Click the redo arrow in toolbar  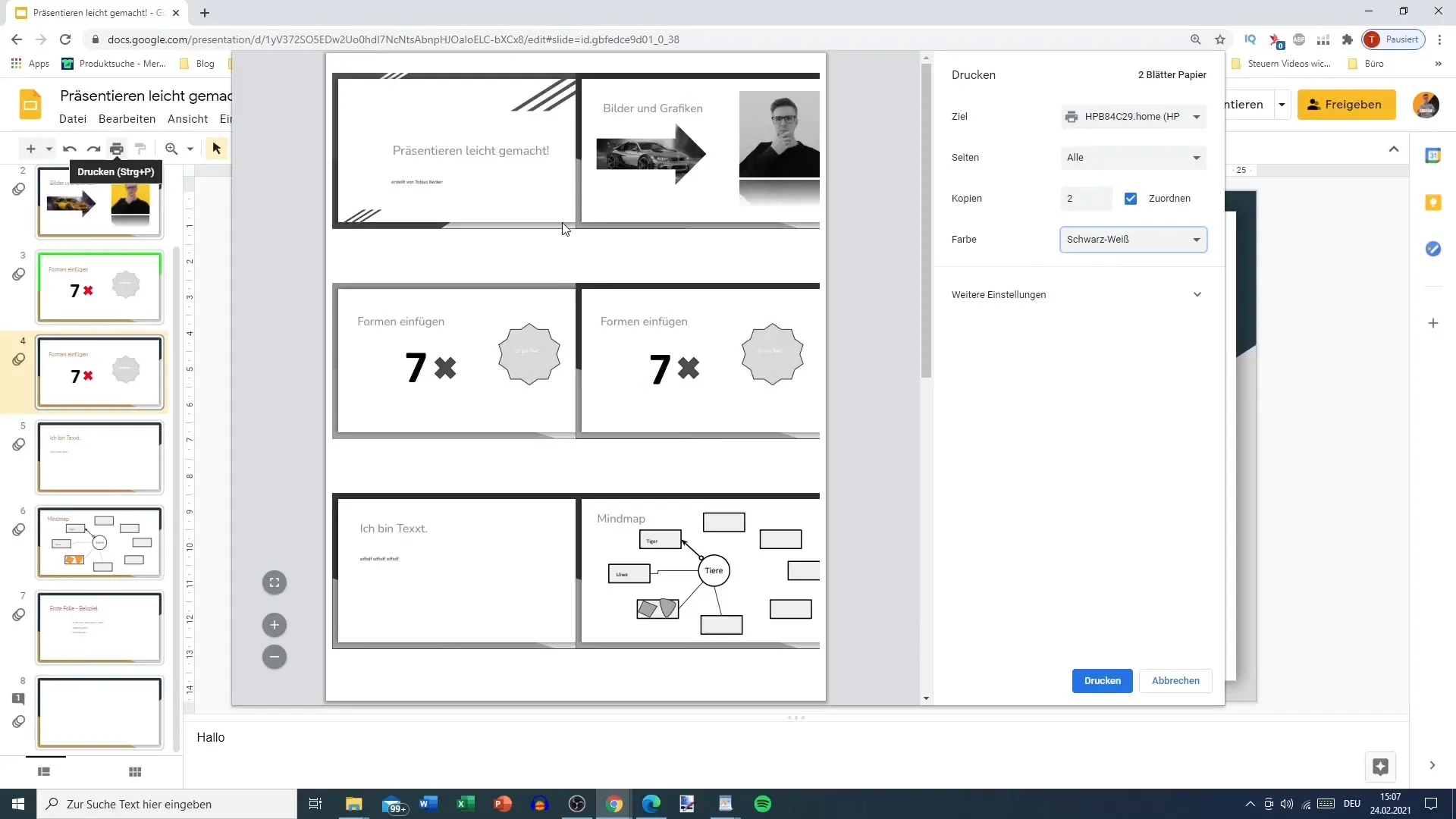tap(93, 149)
